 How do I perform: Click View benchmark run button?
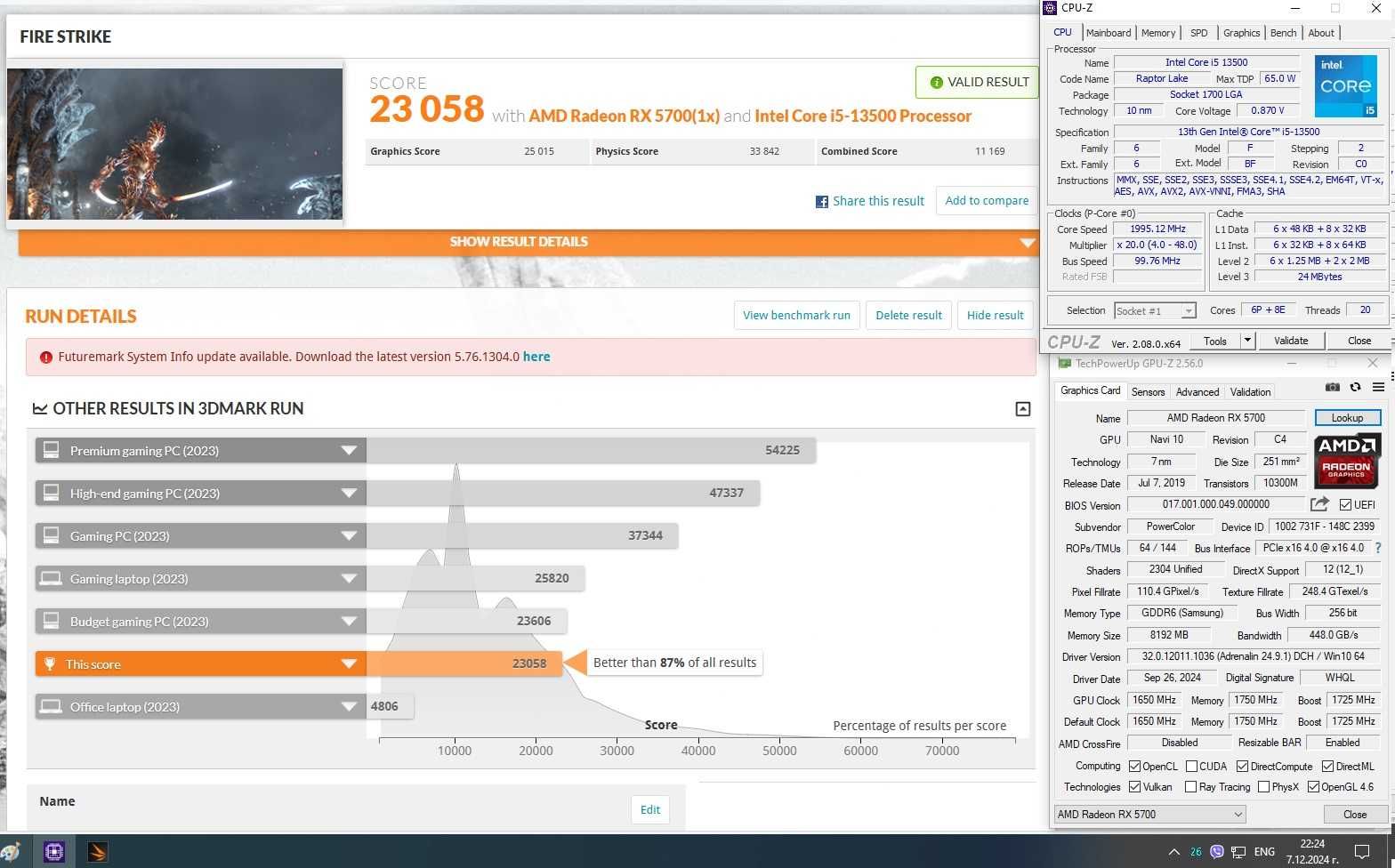796,315
